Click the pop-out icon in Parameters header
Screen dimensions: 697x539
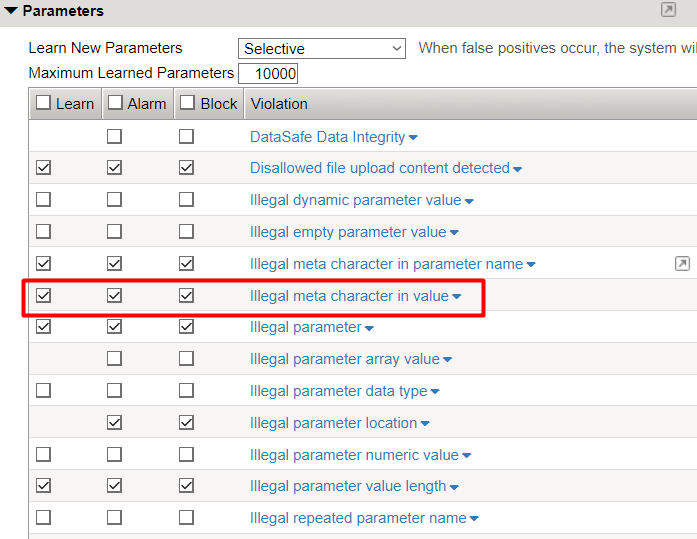click(668, 10)
